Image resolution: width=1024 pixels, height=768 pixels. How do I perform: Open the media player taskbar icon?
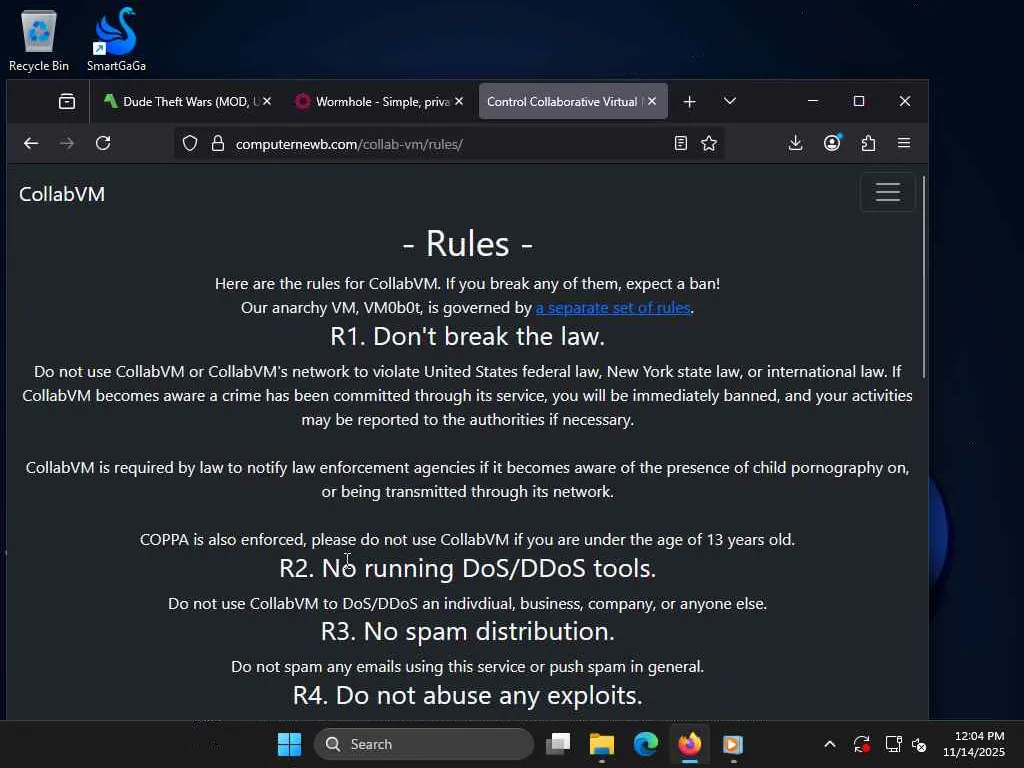733,744
